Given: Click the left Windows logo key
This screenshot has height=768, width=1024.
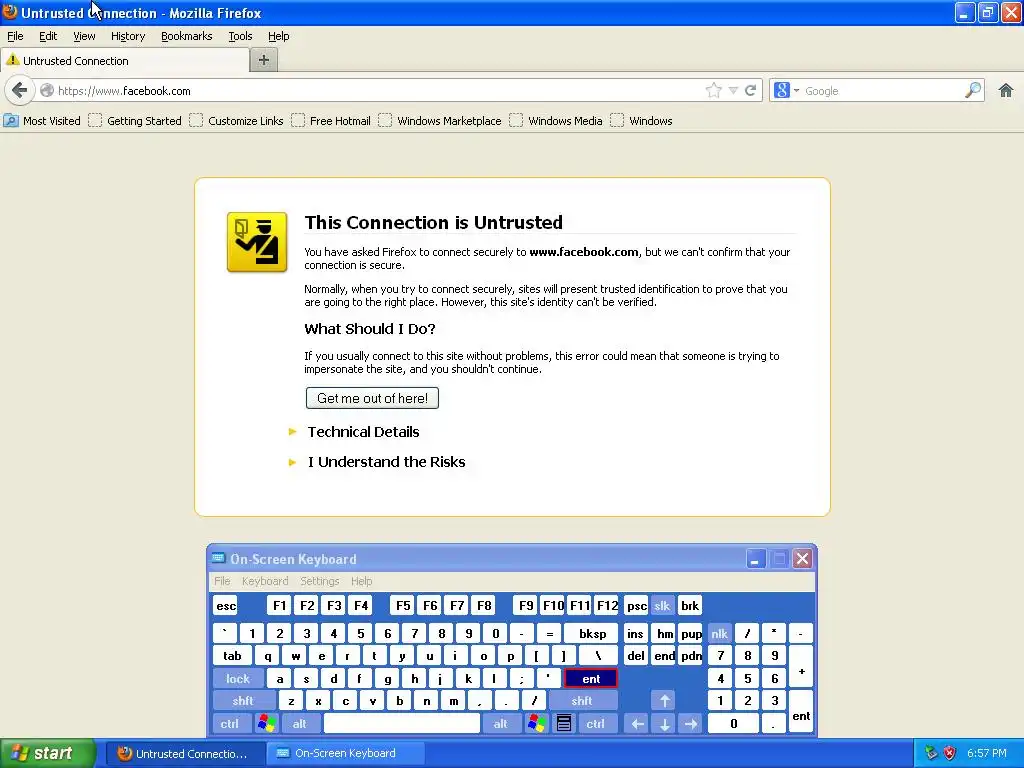Looking at the screenshot, I should (266, 724).
